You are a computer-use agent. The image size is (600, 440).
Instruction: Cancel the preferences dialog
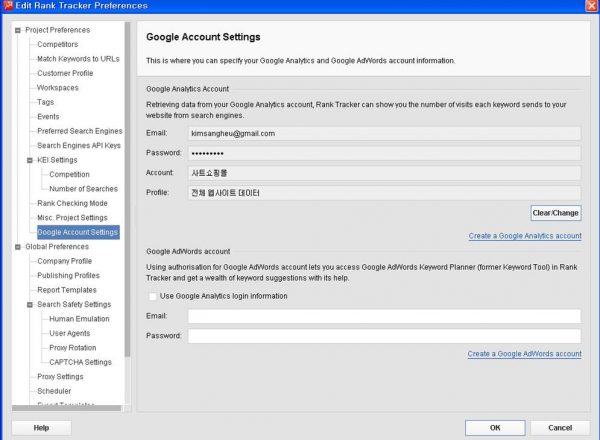tap(560, 428)
